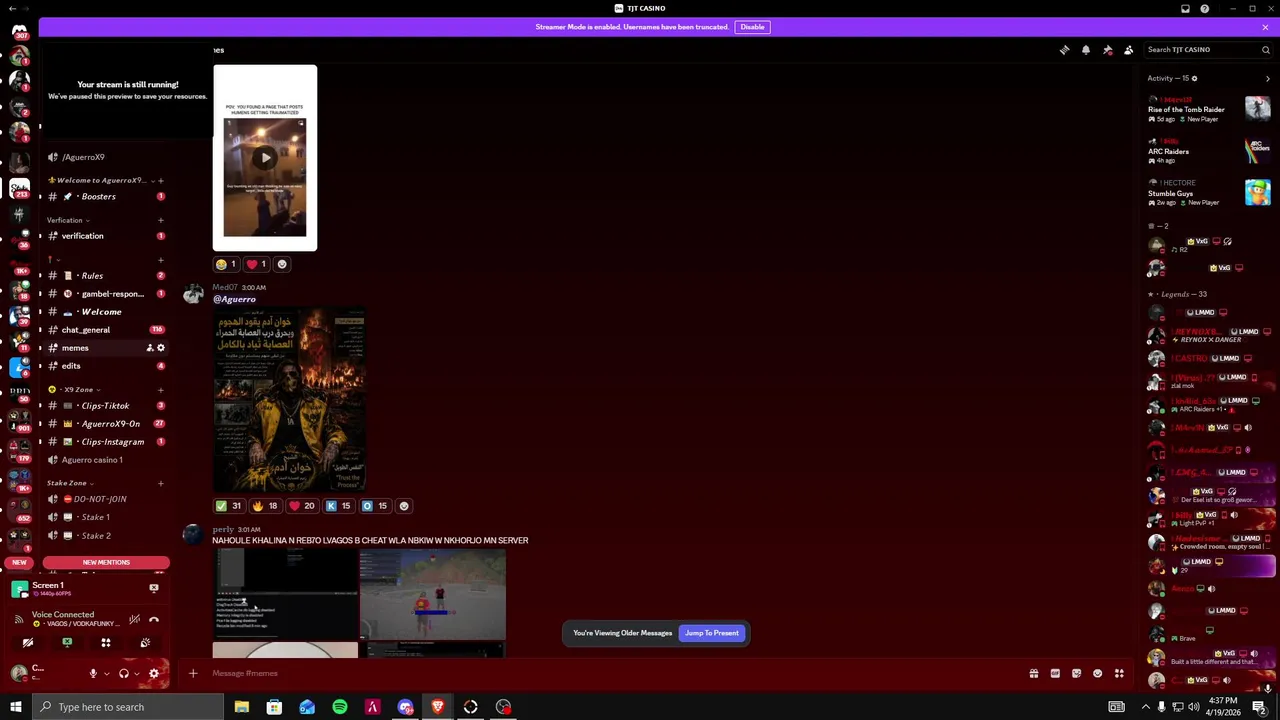Dismiss the Streamer Mode banner
Viewport: 1280px width, 720px height.
(1265, 27)
